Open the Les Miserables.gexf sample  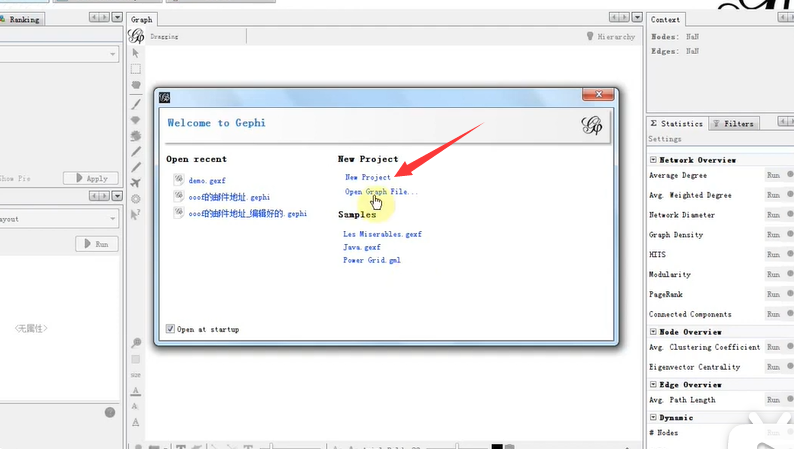pos(382,234)
